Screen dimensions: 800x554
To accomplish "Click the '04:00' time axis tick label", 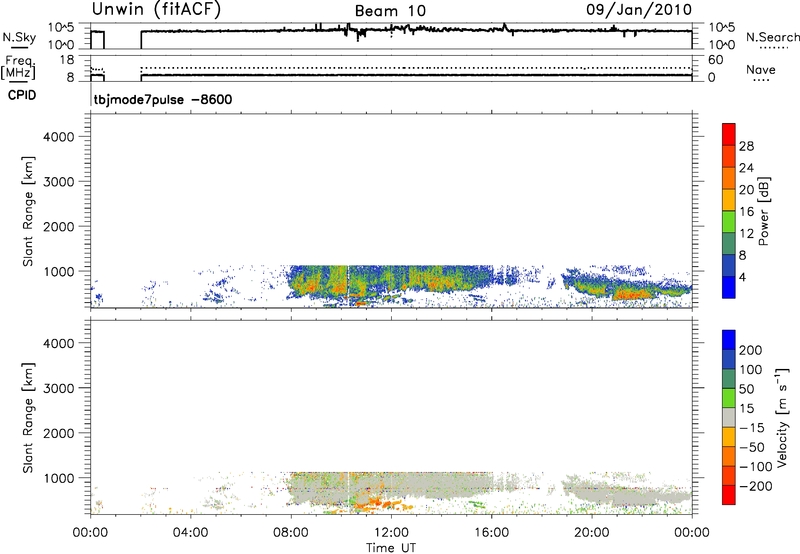I will (190, 533).
